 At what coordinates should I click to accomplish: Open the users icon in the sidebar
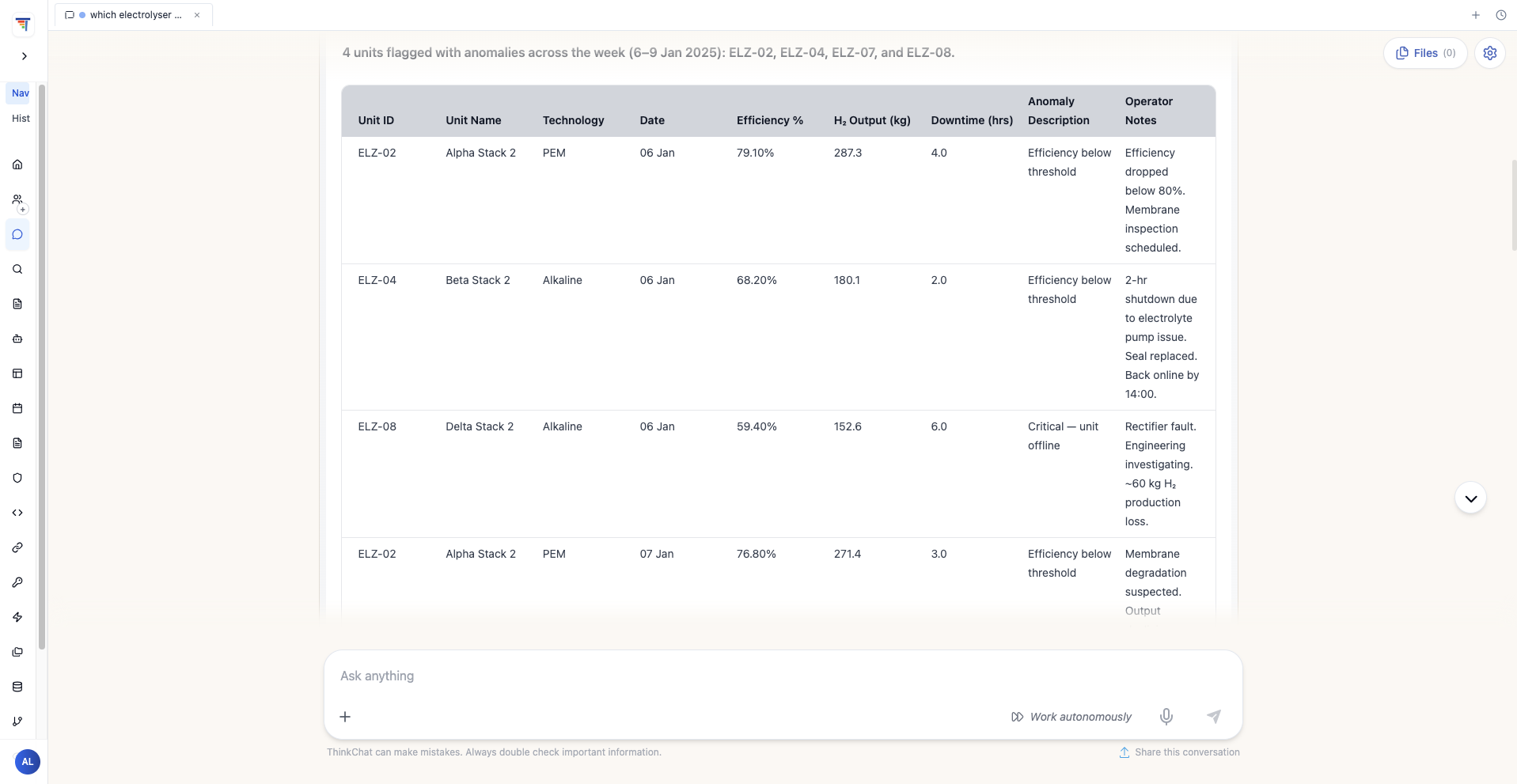point(17,199)
